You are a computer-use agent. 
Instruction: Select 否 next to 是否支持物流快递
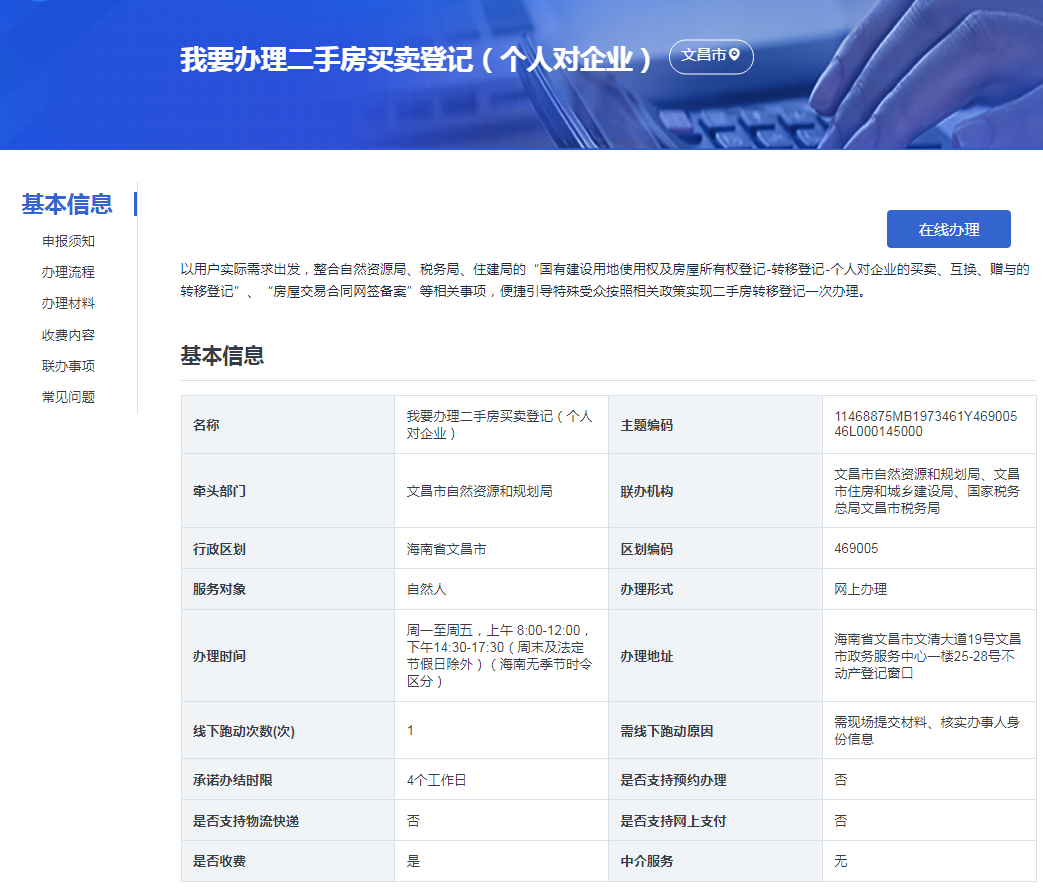tap(413, 820)
